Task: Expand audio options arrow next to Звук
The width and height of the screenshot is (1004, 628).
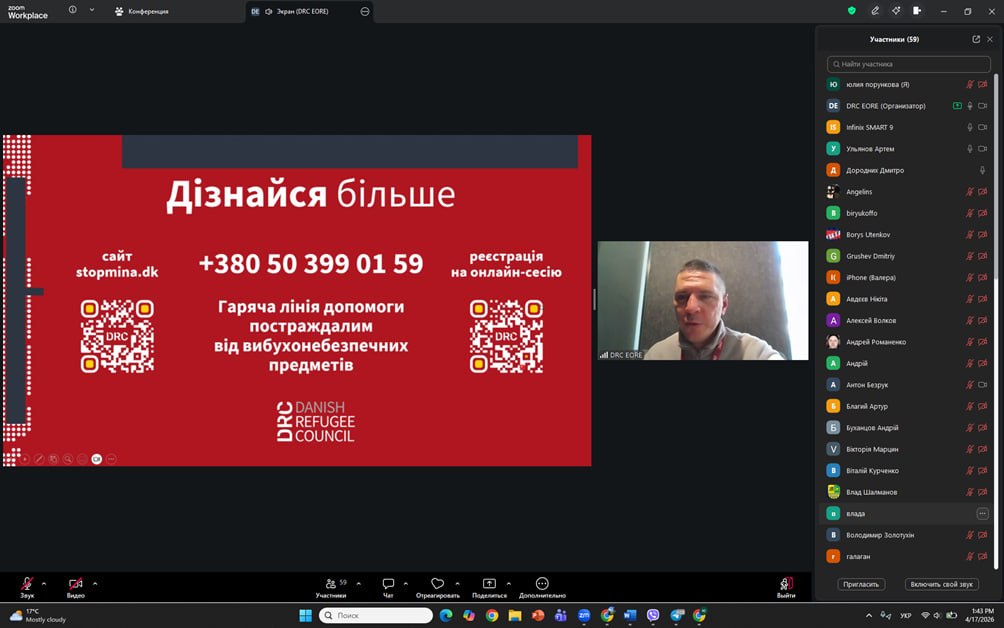Action: [46, 583]
